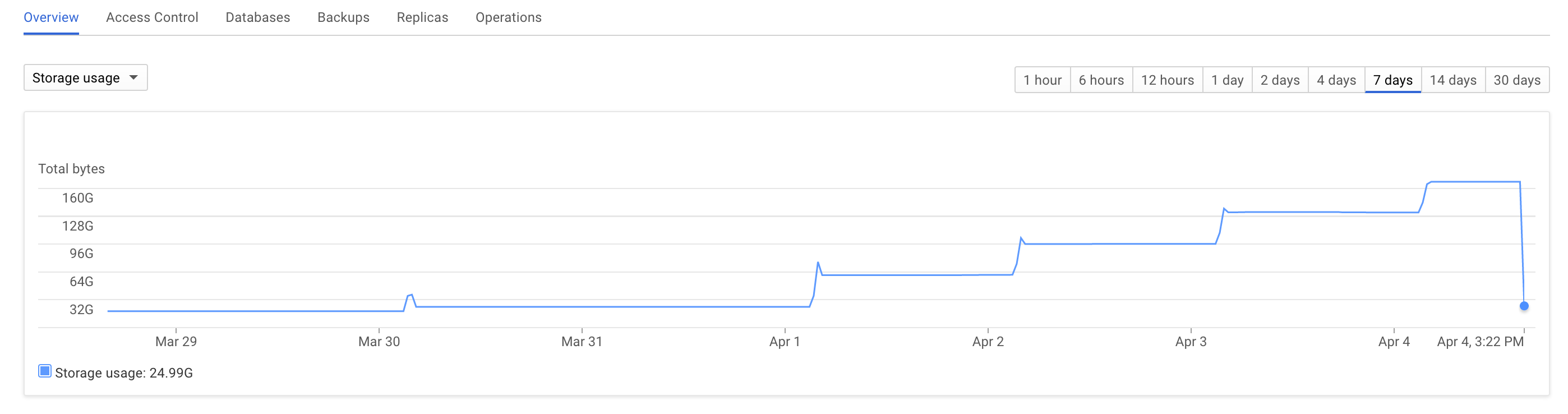Set time range to 1 hour

(x=1043, y=80)
